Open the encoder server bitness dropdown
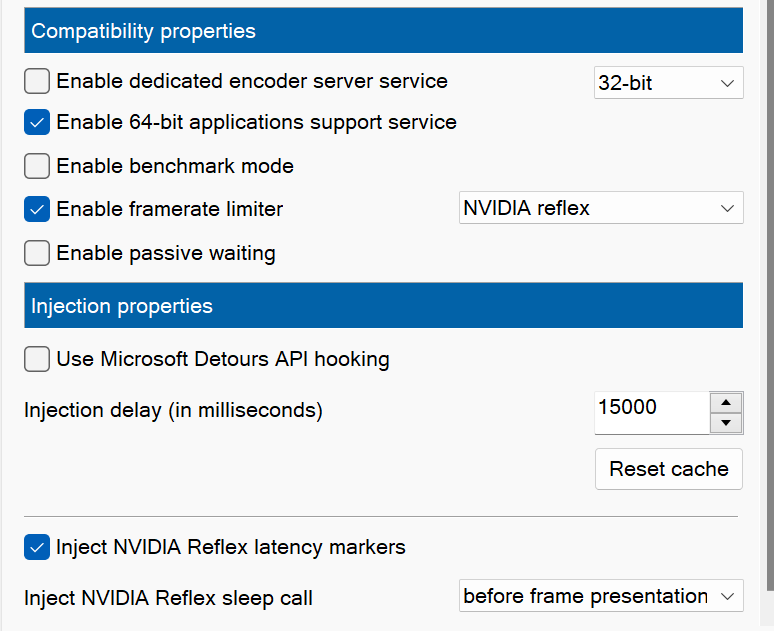The image size is (774, 631). coord(668,83)
